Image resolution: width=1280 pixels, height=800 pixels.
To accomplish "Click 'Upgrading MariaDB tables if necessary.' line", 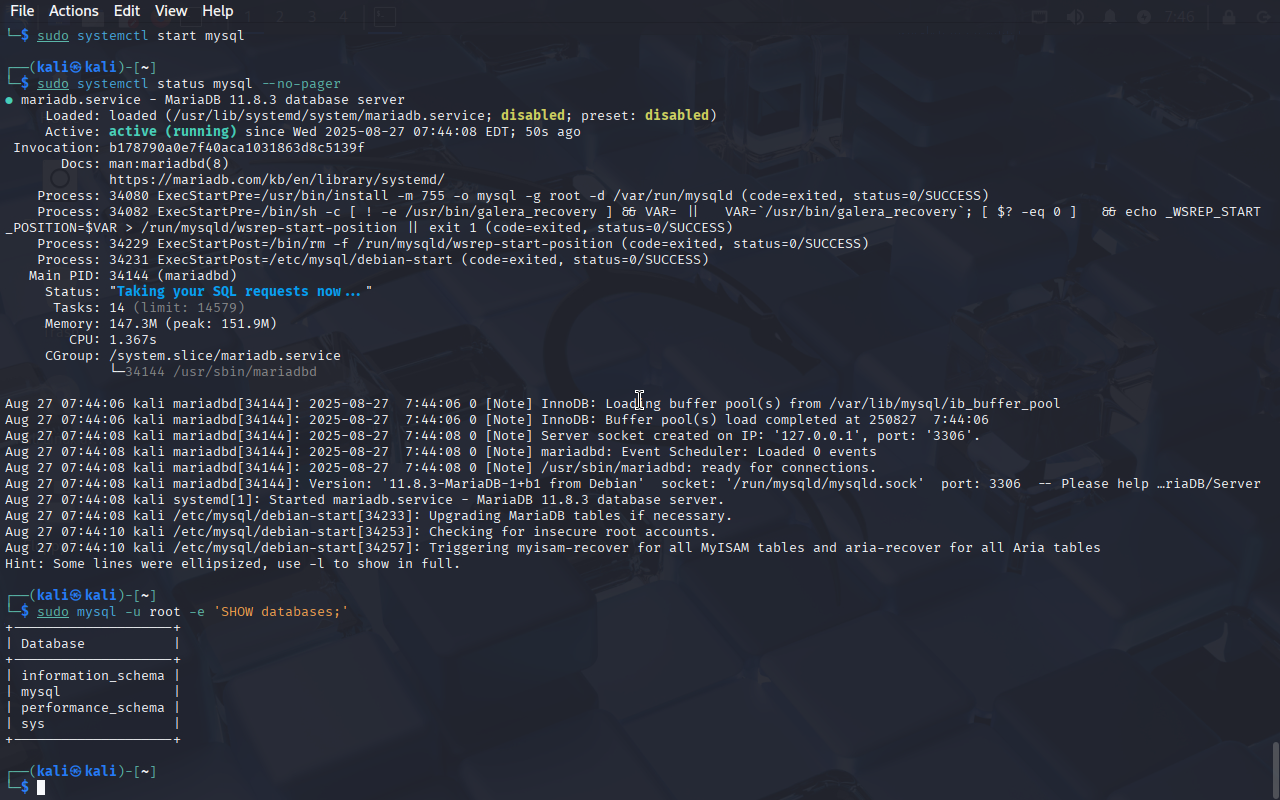I will (369, 516).
